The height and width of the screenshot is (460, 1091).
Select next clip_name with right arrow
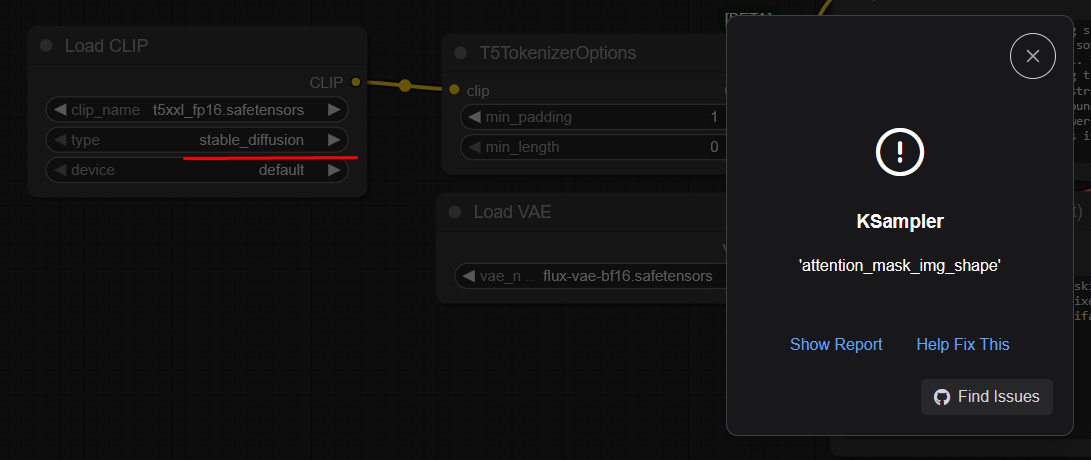[x=334, y=110]
